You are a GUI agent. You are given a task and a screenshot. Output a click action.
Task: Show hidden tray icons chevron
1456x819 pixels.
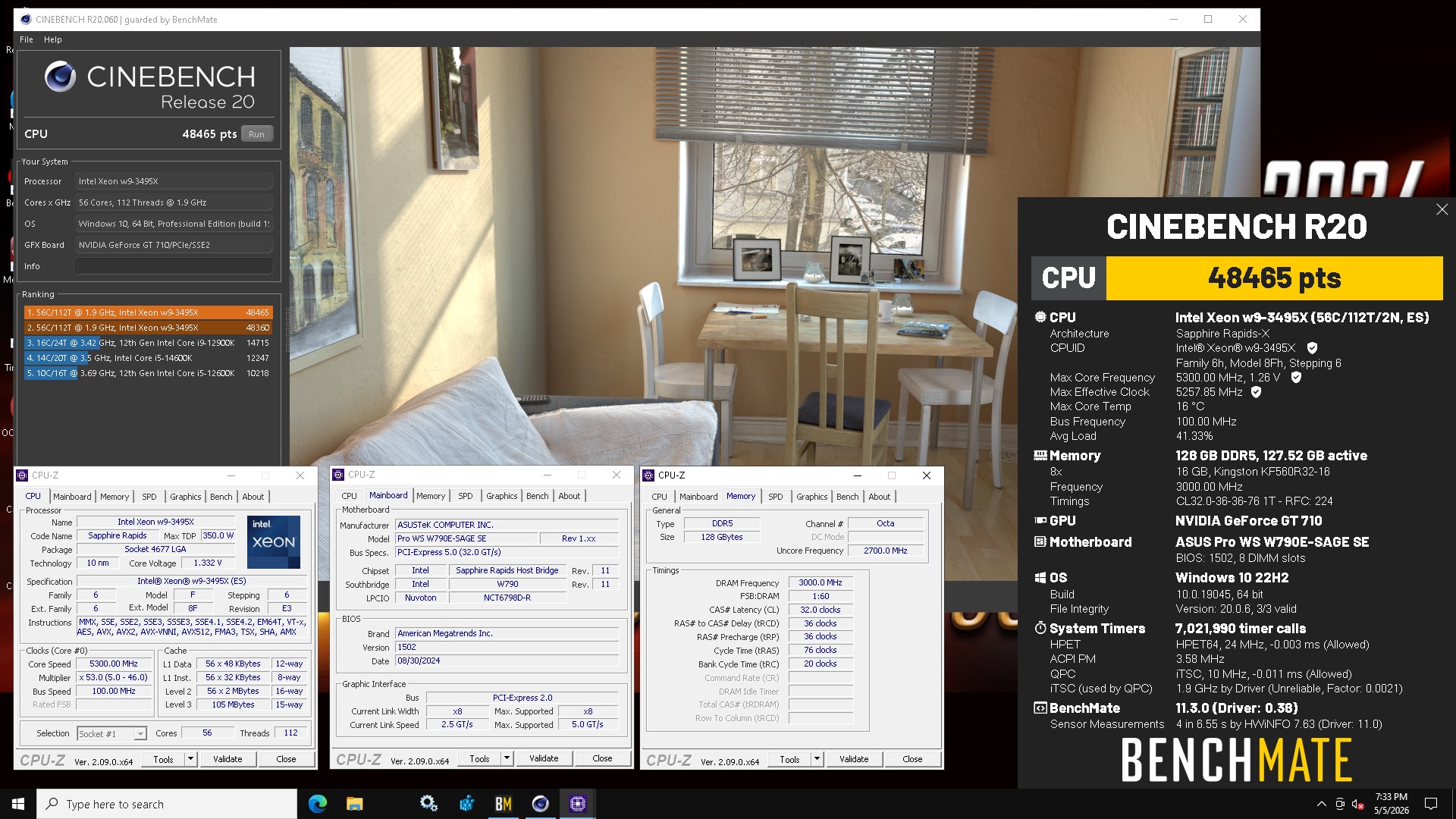[x=1321, y=804]
